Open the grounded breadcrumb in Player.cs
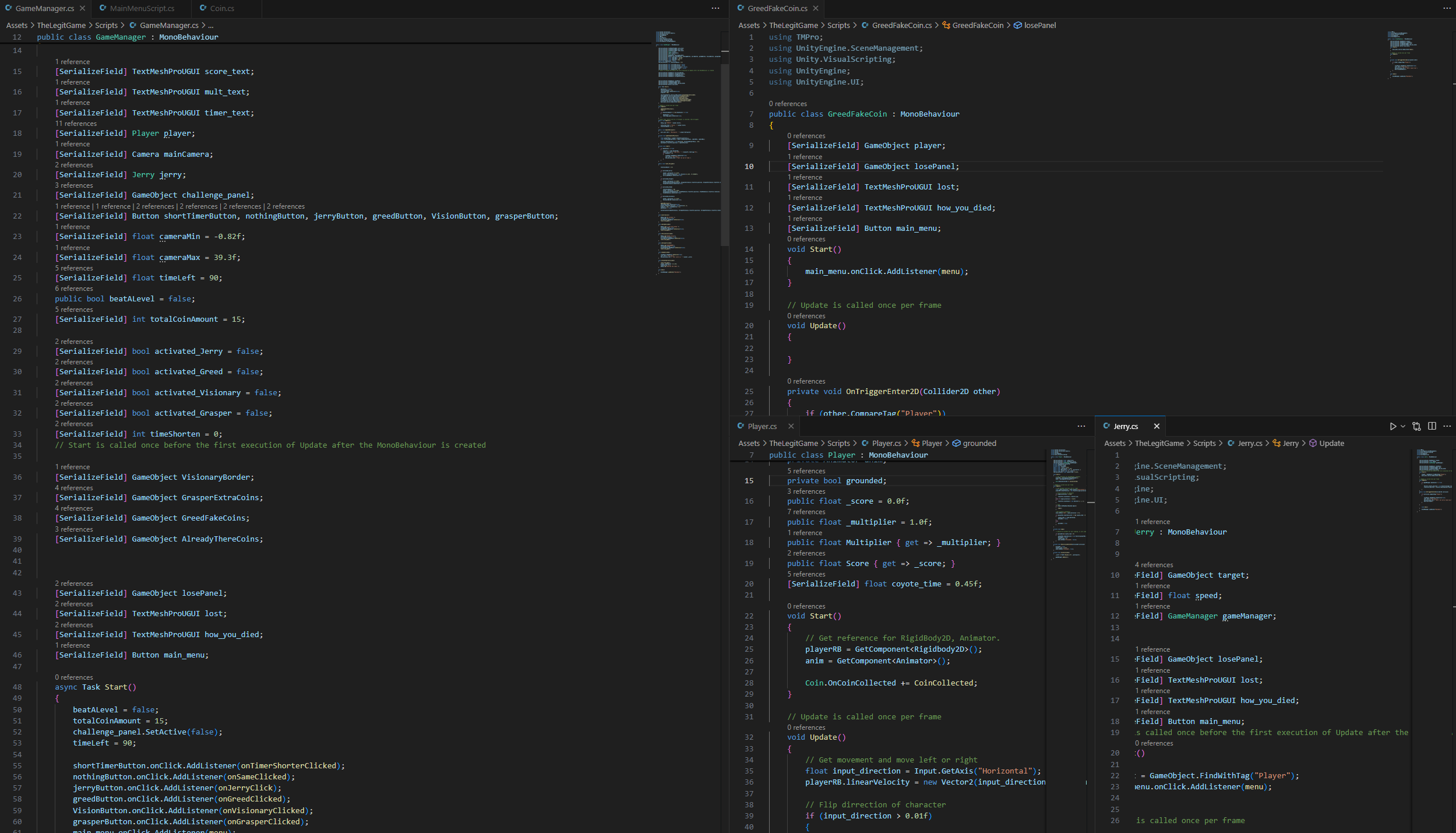 click(979, 443)
